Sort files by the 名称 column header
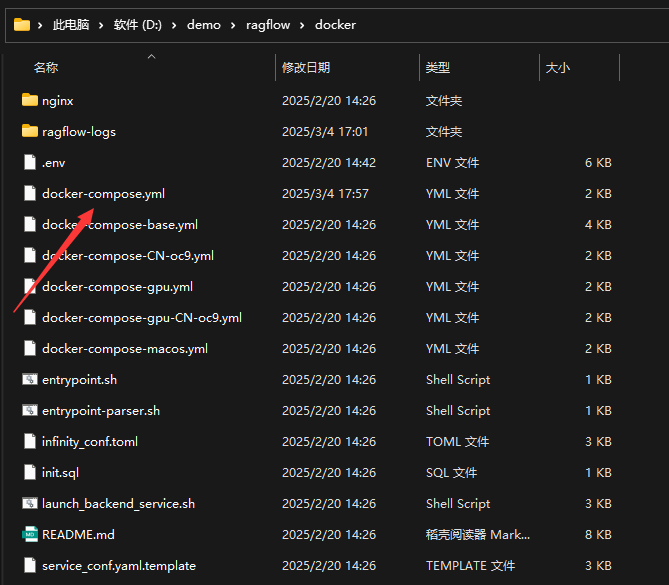This screenshot has height=585, width=669. 46,67
